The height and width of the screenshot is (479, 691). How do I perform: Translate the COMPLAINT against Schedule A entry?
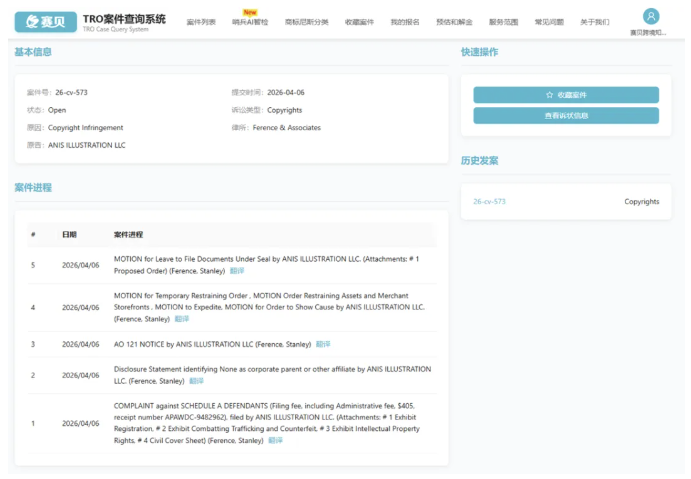[276, 440]
